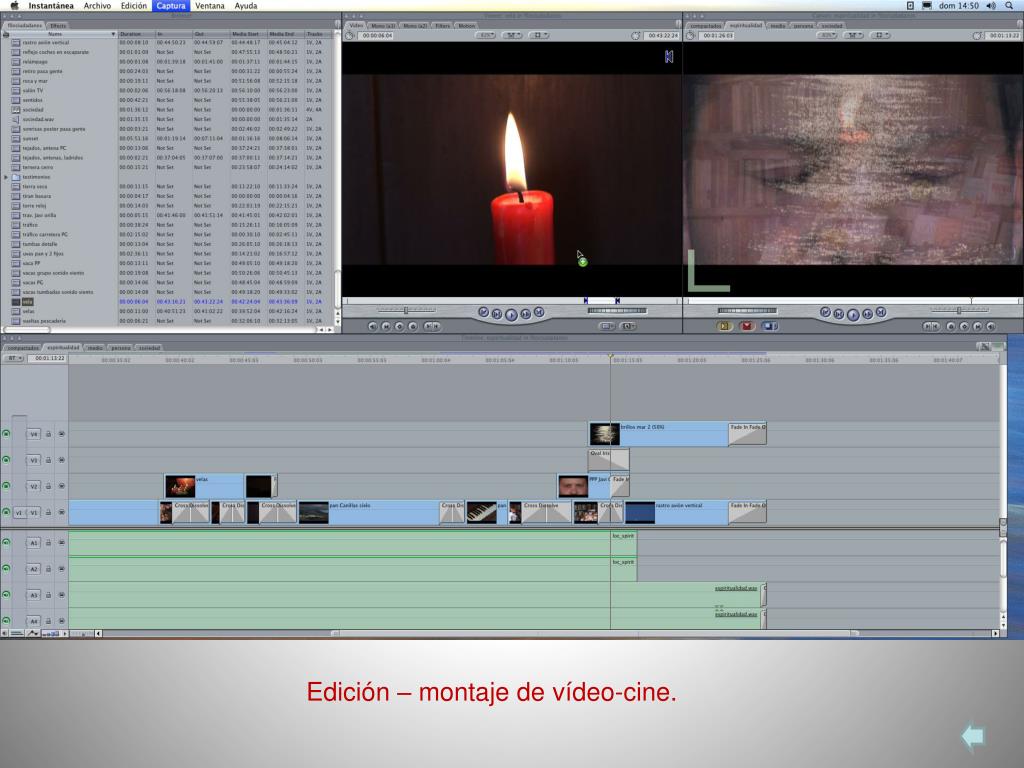This screenshot has height=768, width=1024.
Task: Click Canvas insert edit red button
Action: click(x=747, y=326)
